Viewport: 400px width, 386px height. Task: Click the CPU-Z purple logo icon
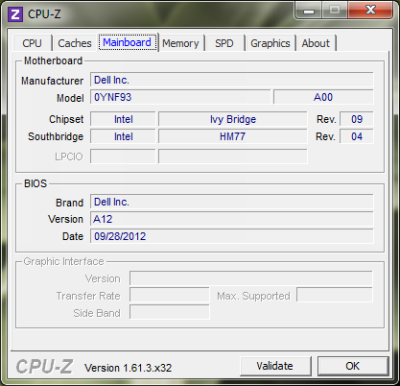point(15,14)
